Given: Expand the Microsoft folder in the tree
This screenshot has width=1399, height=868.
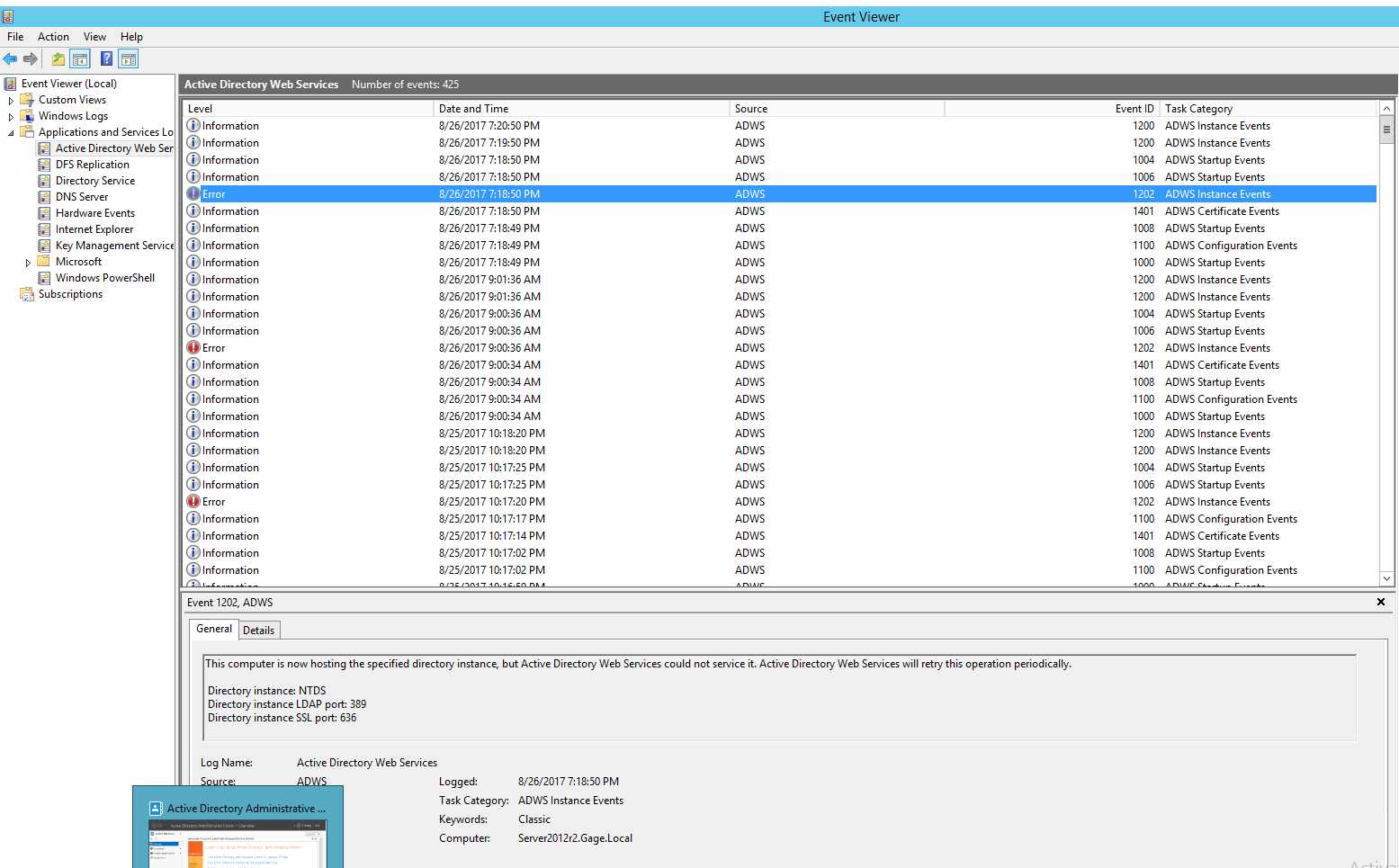Looking at the screenshot, I should pos(27,261).
